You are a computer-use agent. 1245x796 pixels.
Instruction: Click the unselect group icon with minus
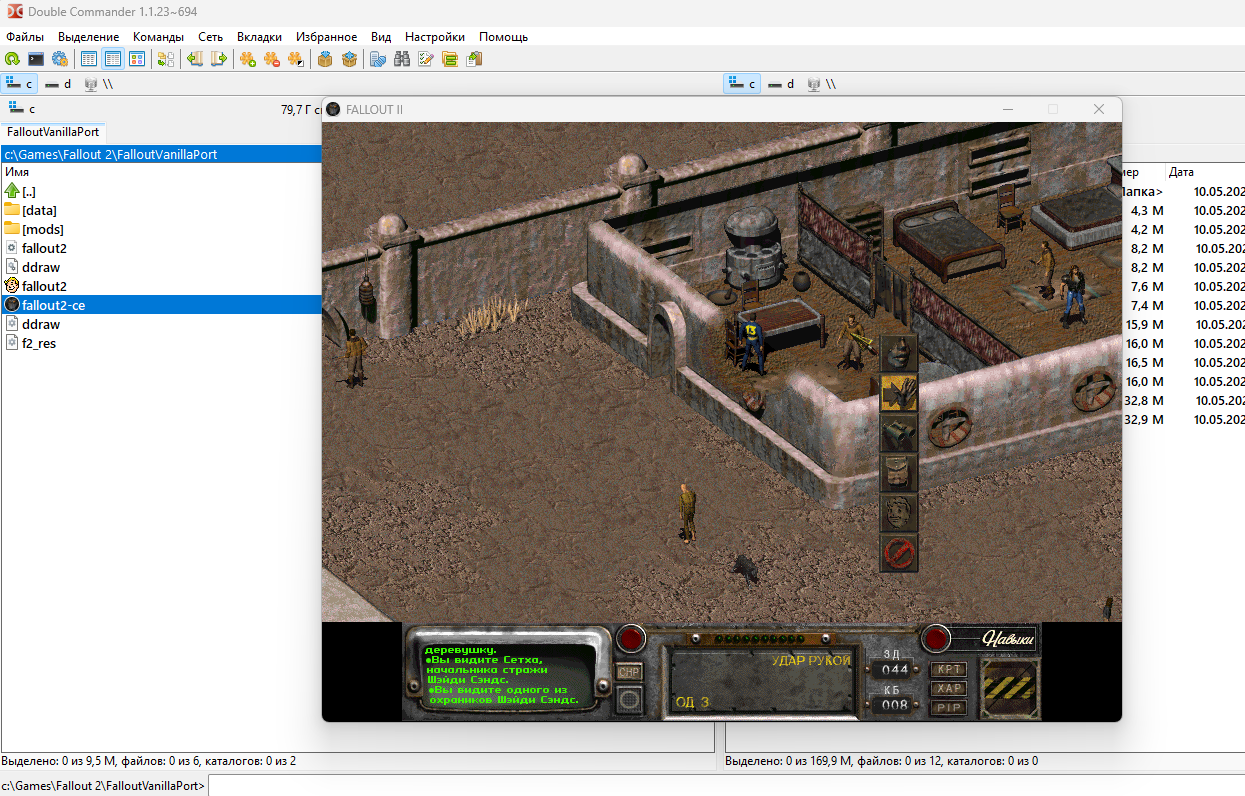pyautogui.click(x=272, y=59)
